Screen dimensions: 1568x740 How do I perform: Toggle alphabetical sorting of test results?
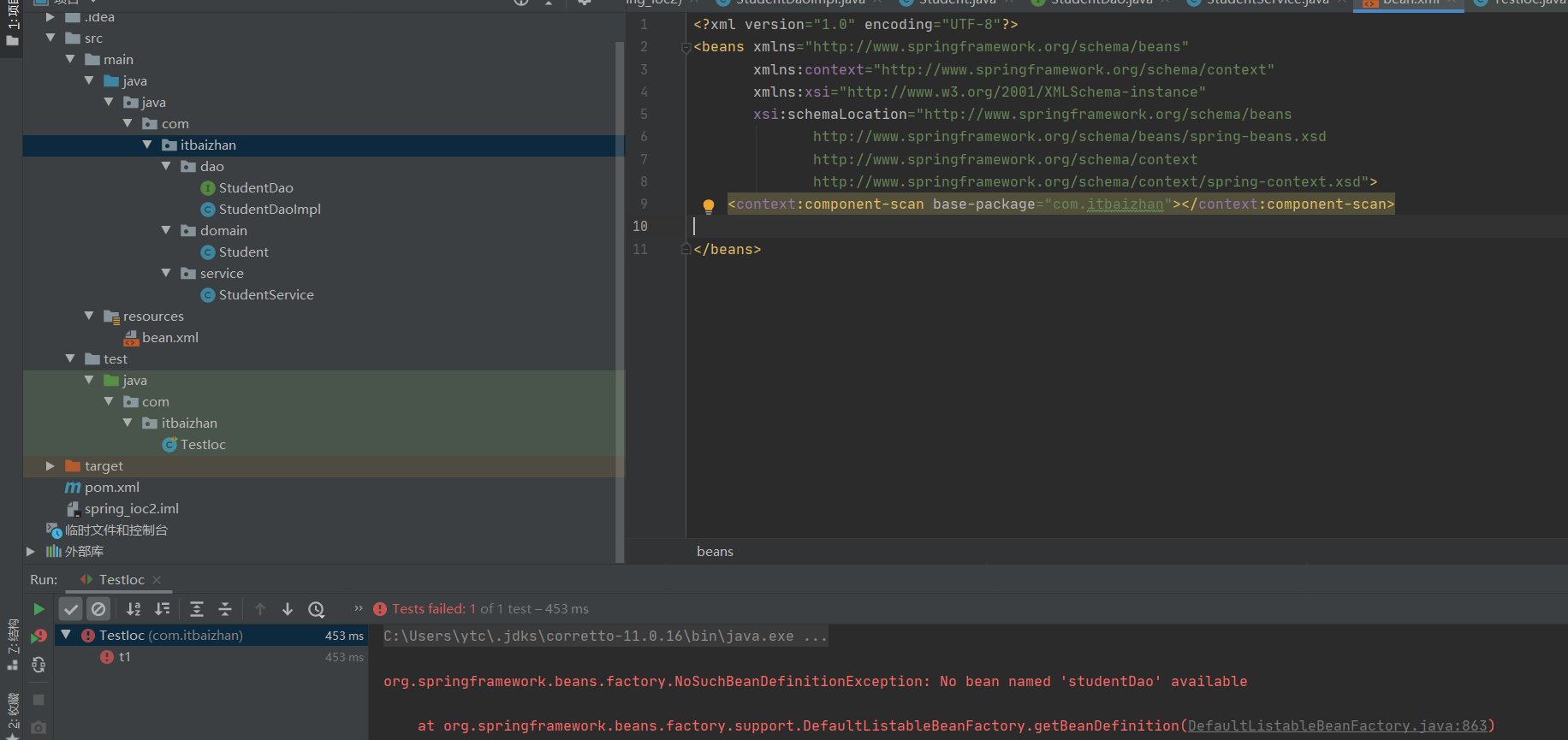(134, 609)
